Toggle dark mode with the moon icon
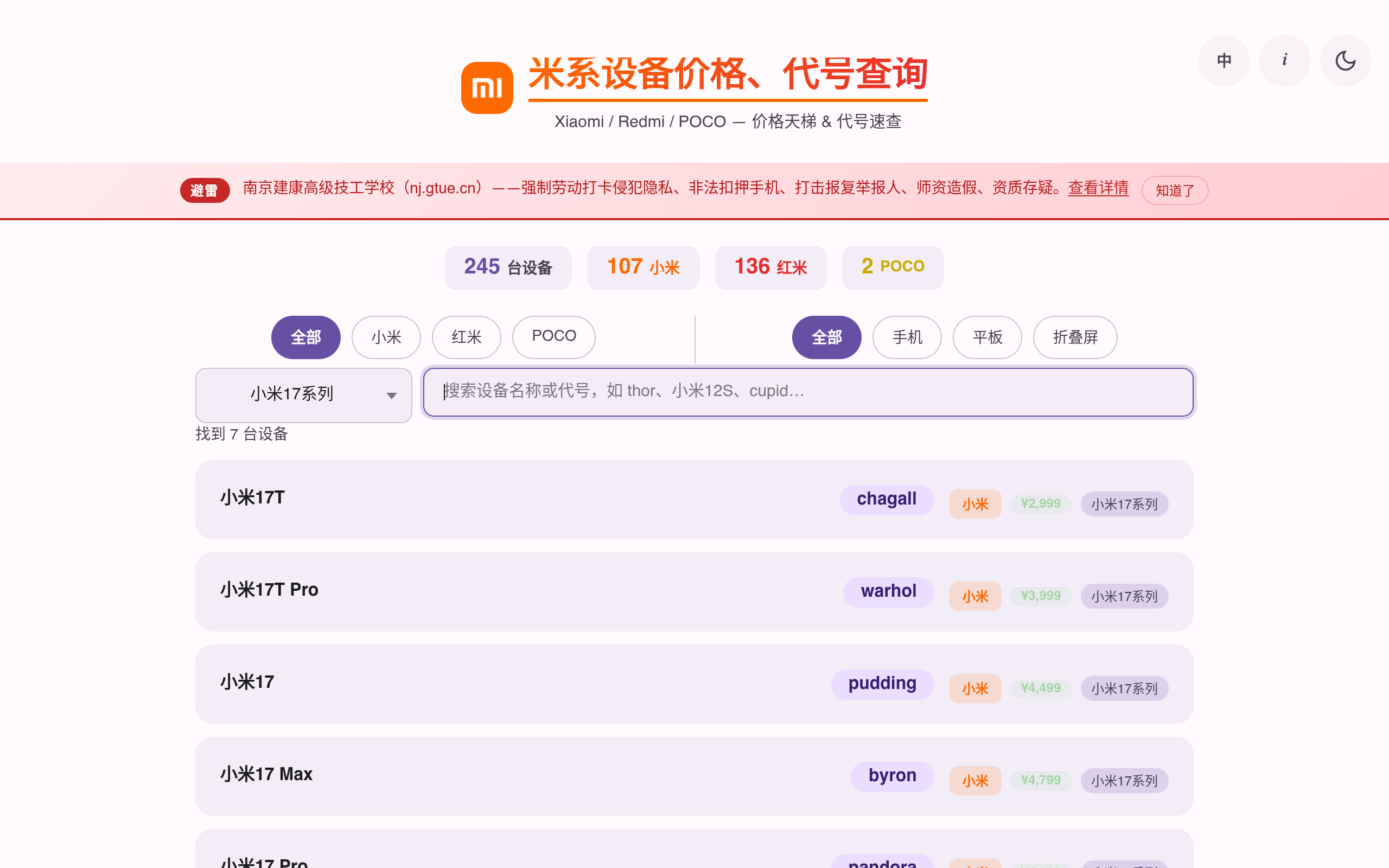1389x868 pixels. coord(1346,61)
